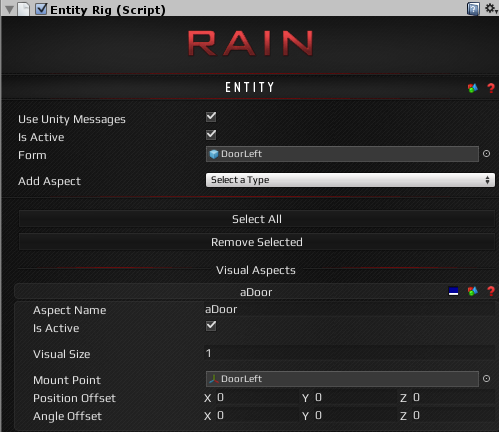
Task: Click the Entity Rig script file icon
Action: [24, 9]
